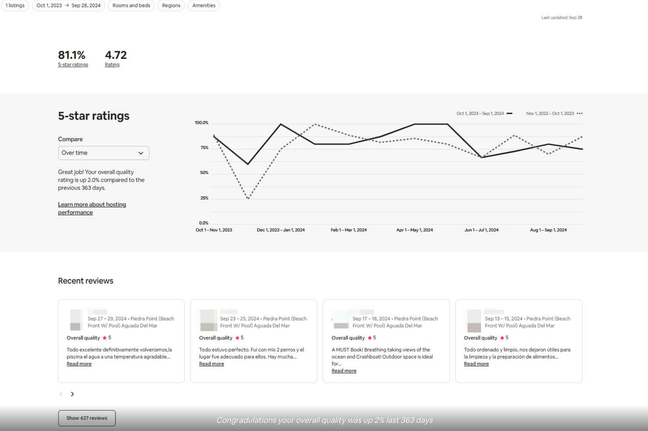This screenshot has height=431, width=648.
Task: Switch to the Rating metric tab
Action: [x=115, y=58]
